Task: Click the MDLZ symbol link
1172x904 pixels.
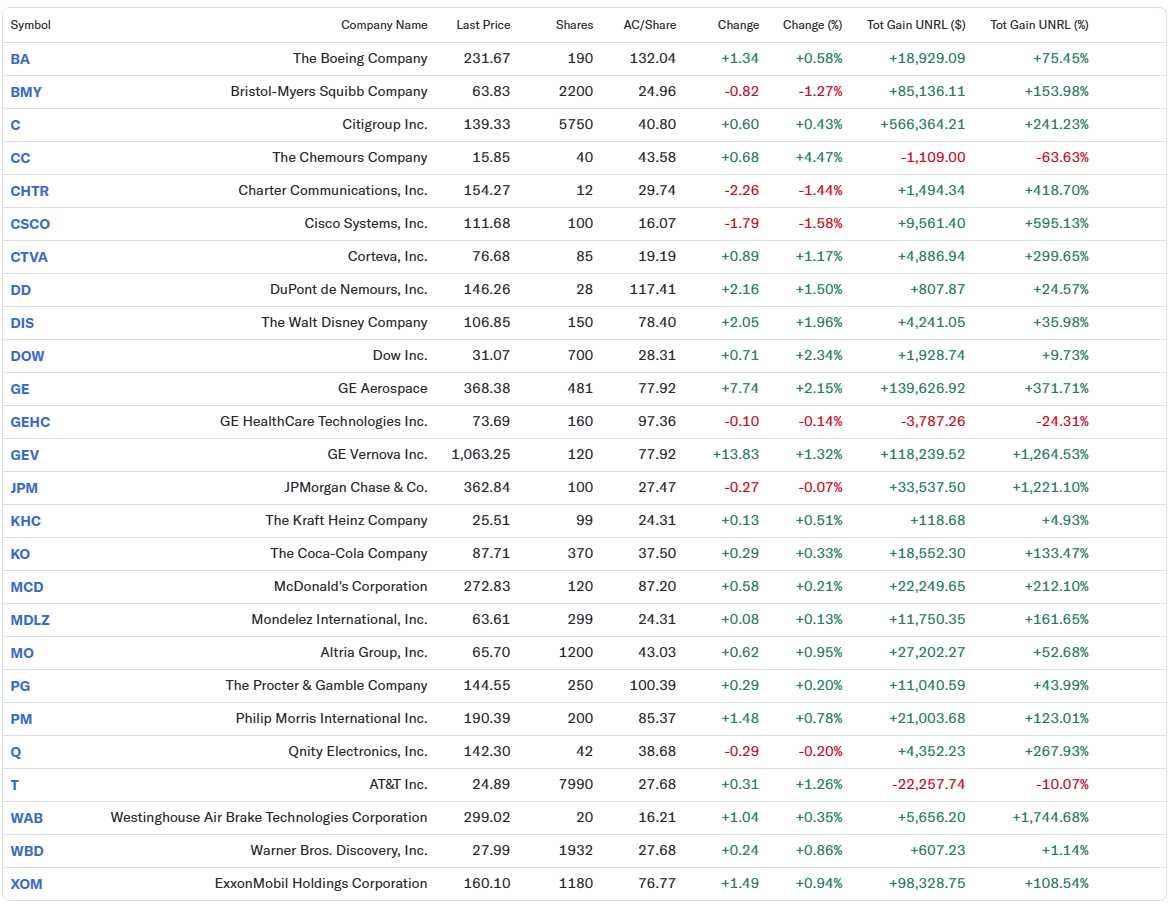Action: 30,619
